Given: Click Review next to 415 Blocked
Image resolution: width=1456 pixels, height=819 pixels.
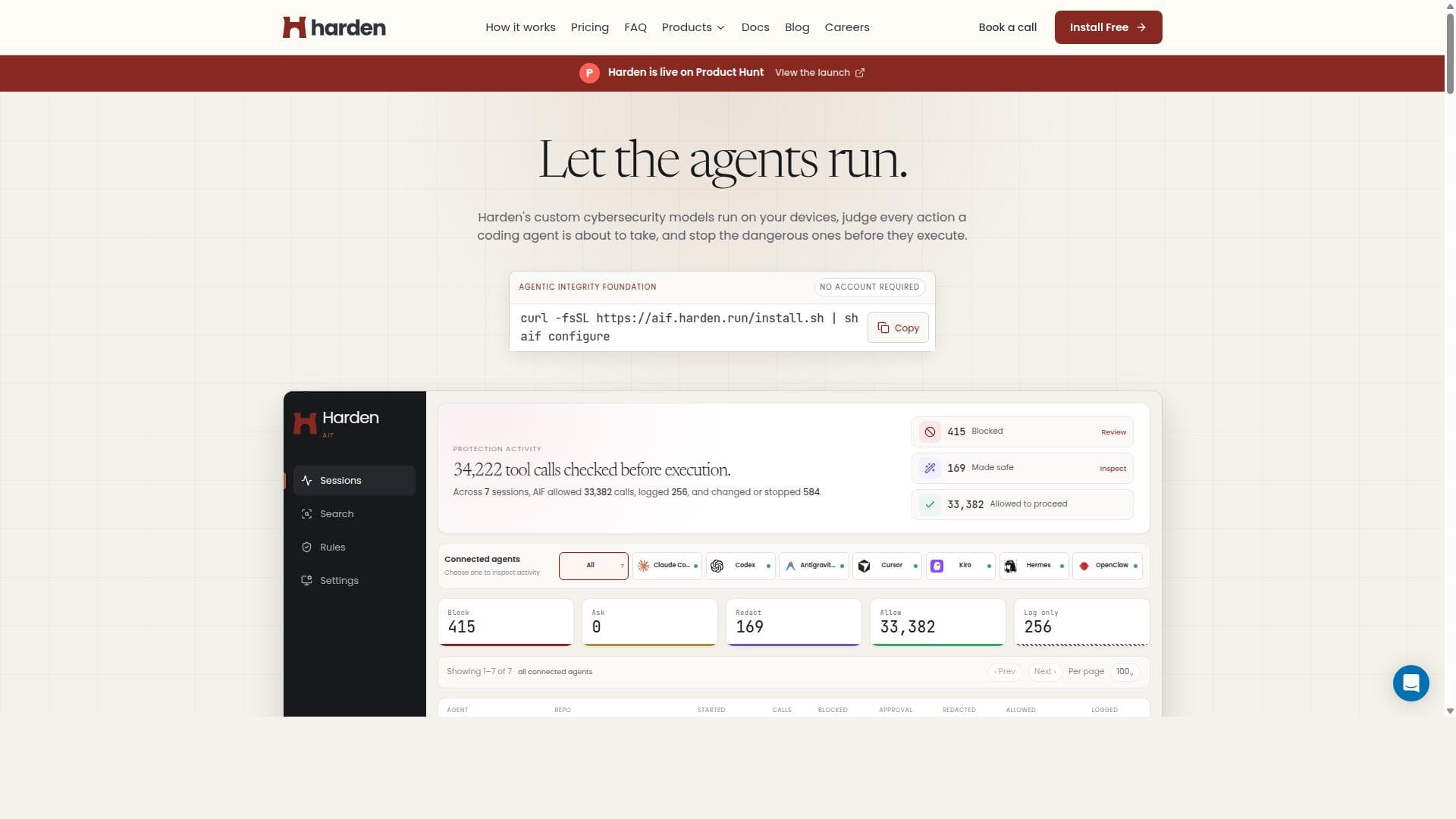Looking at the screenshot, I should [1113, 432].
